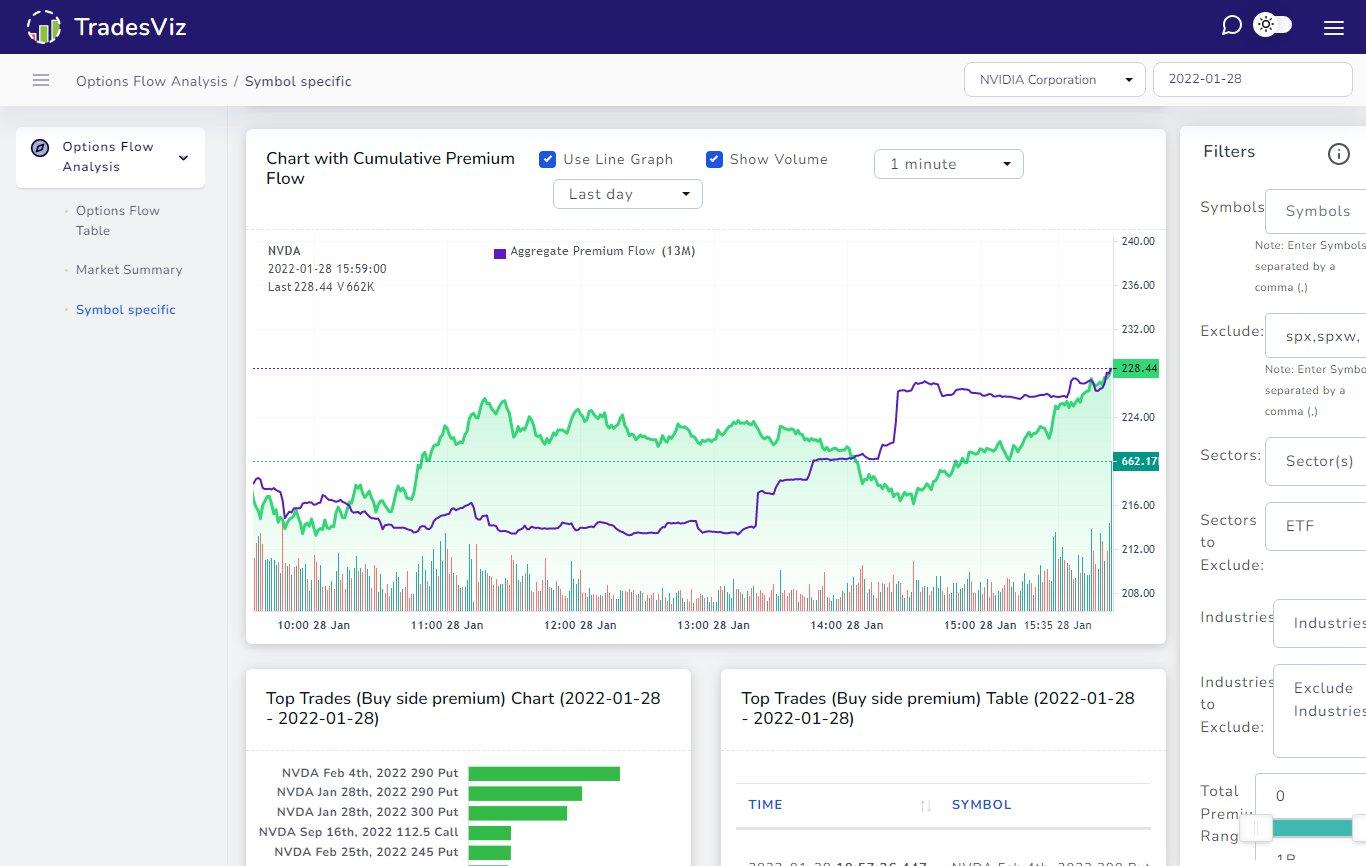Click the compass icon beside Options Flow Analysis
The image size is (1366, 866).
tap(39, 147)
